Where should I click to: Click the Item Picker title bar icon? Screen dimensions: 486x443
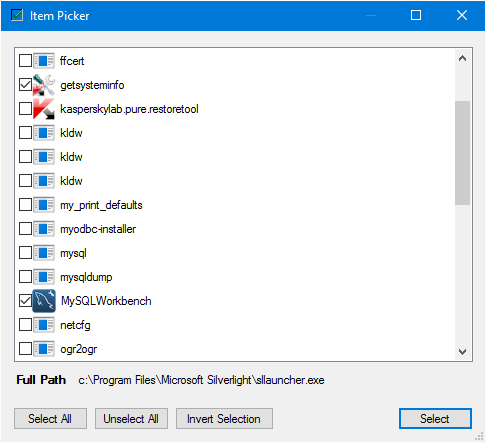click(17, 15)
